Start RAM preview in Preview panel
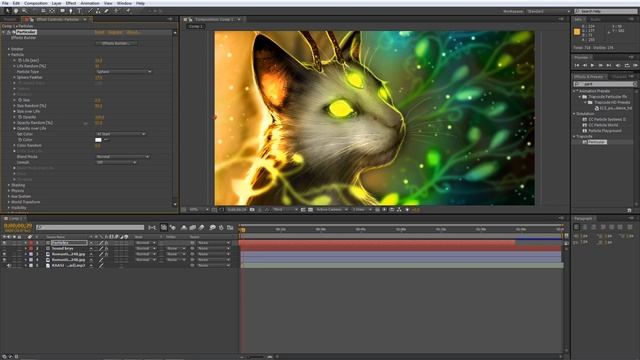 [636, 65]
